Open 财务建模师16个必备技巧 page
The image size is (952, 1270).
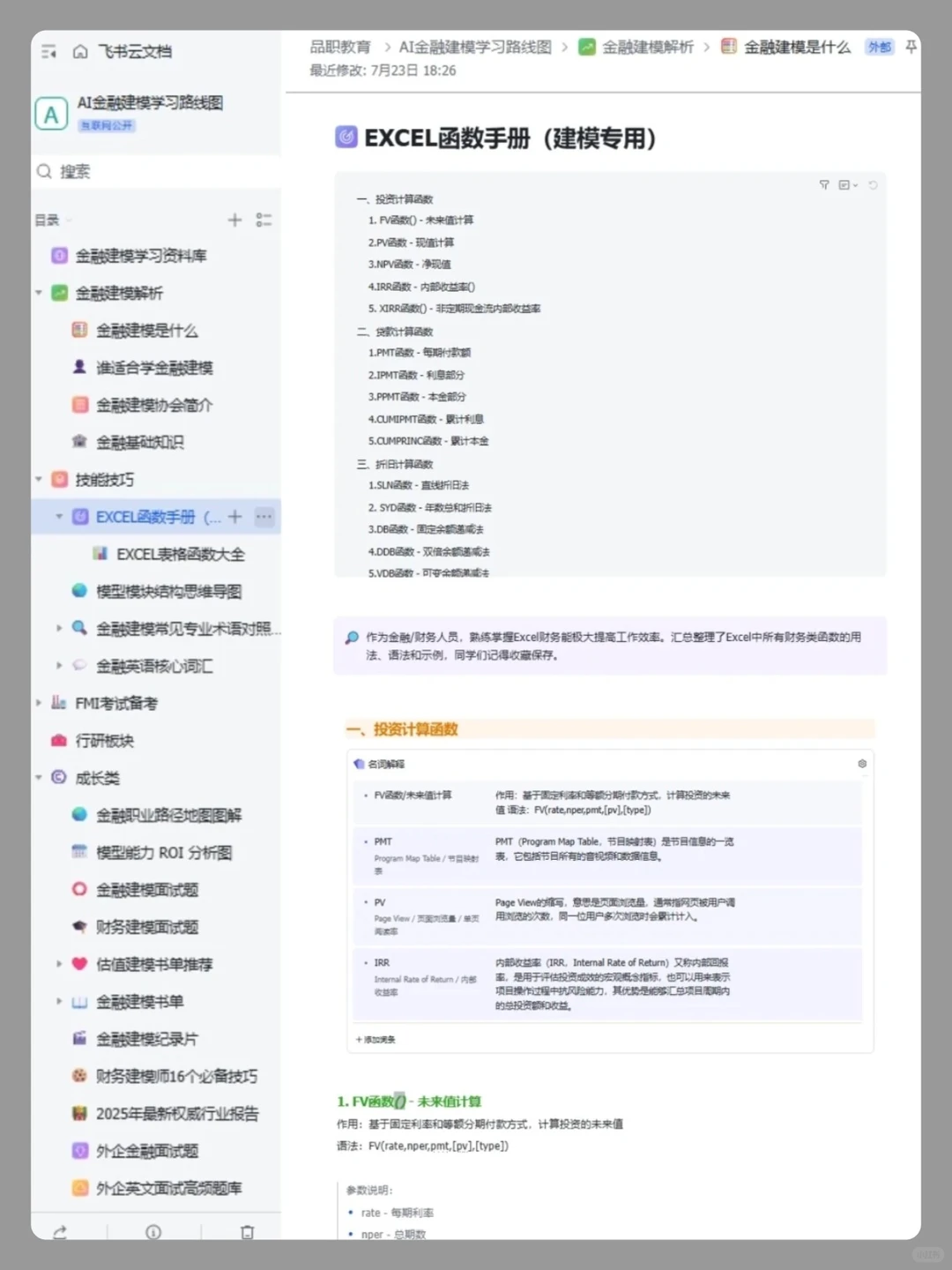(x=176, y=1076)
